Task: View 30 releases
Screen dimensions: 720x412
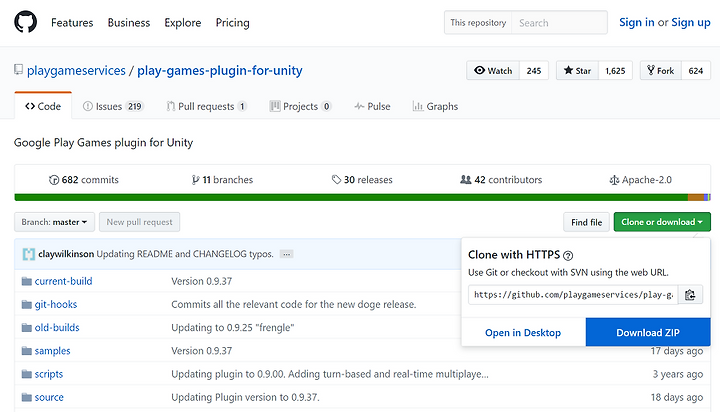Action: 362,180
